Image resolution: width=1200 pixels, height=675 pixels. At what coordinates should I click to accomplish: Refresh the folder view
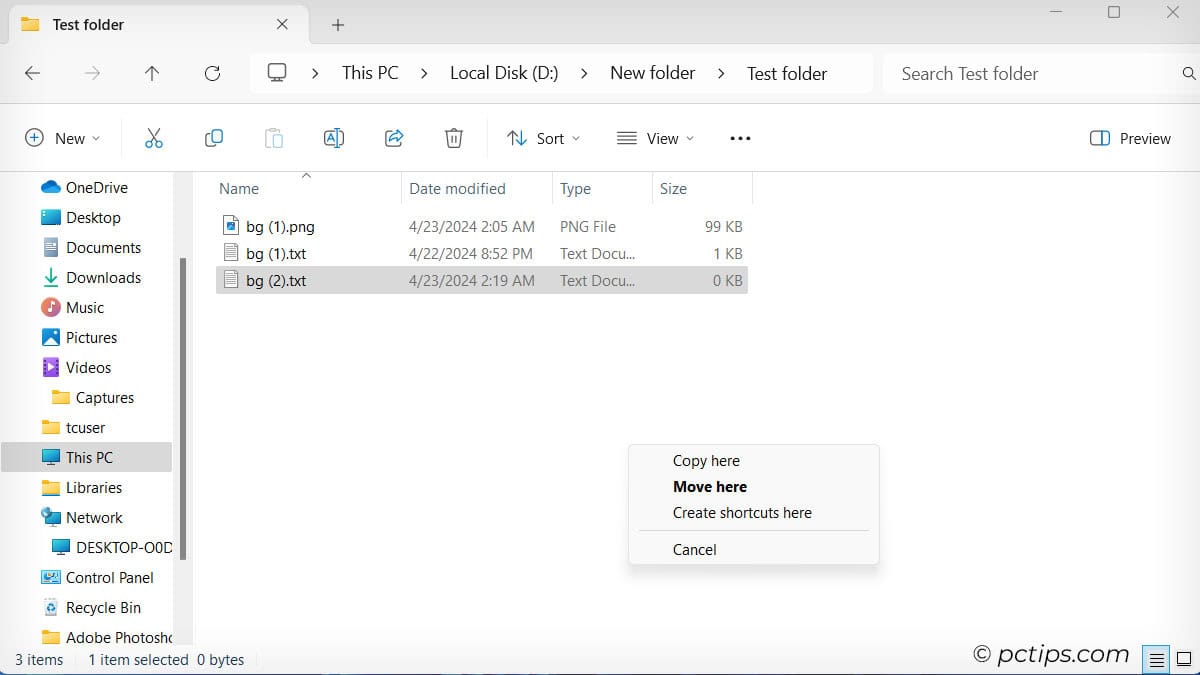pyautogui.click(x=212, y=73)
